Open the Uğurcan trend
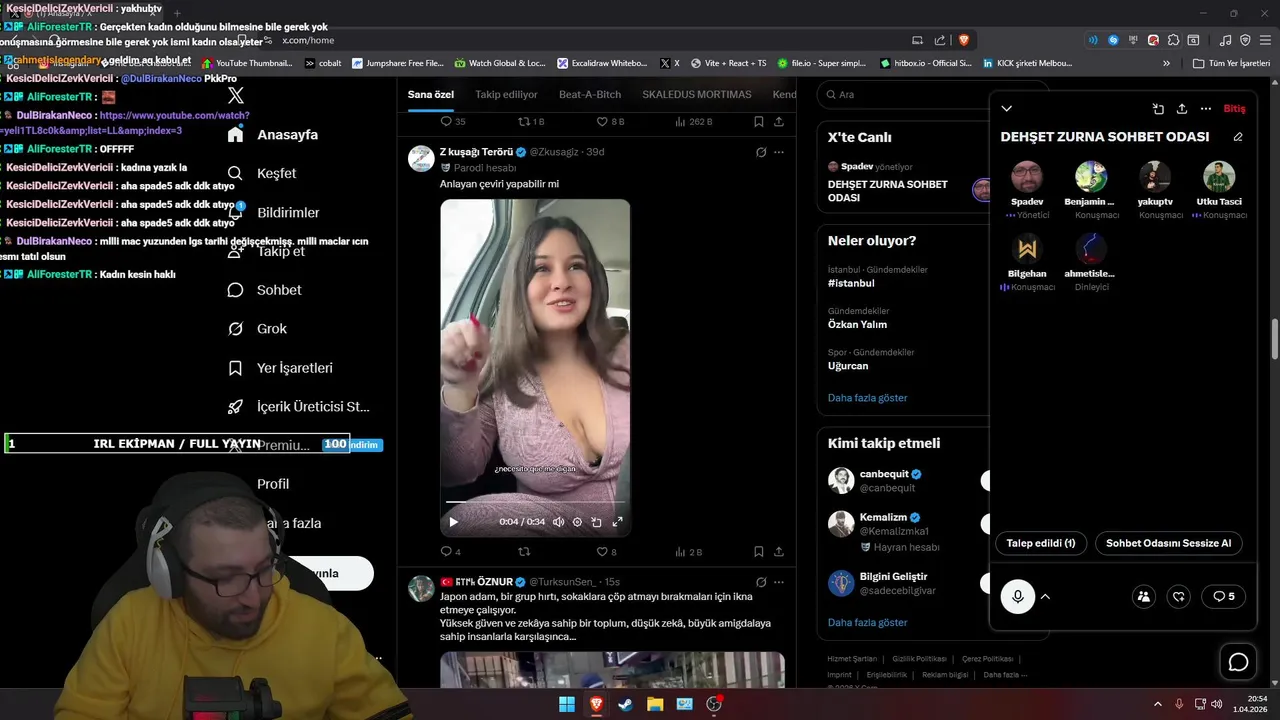 (848, 366)
